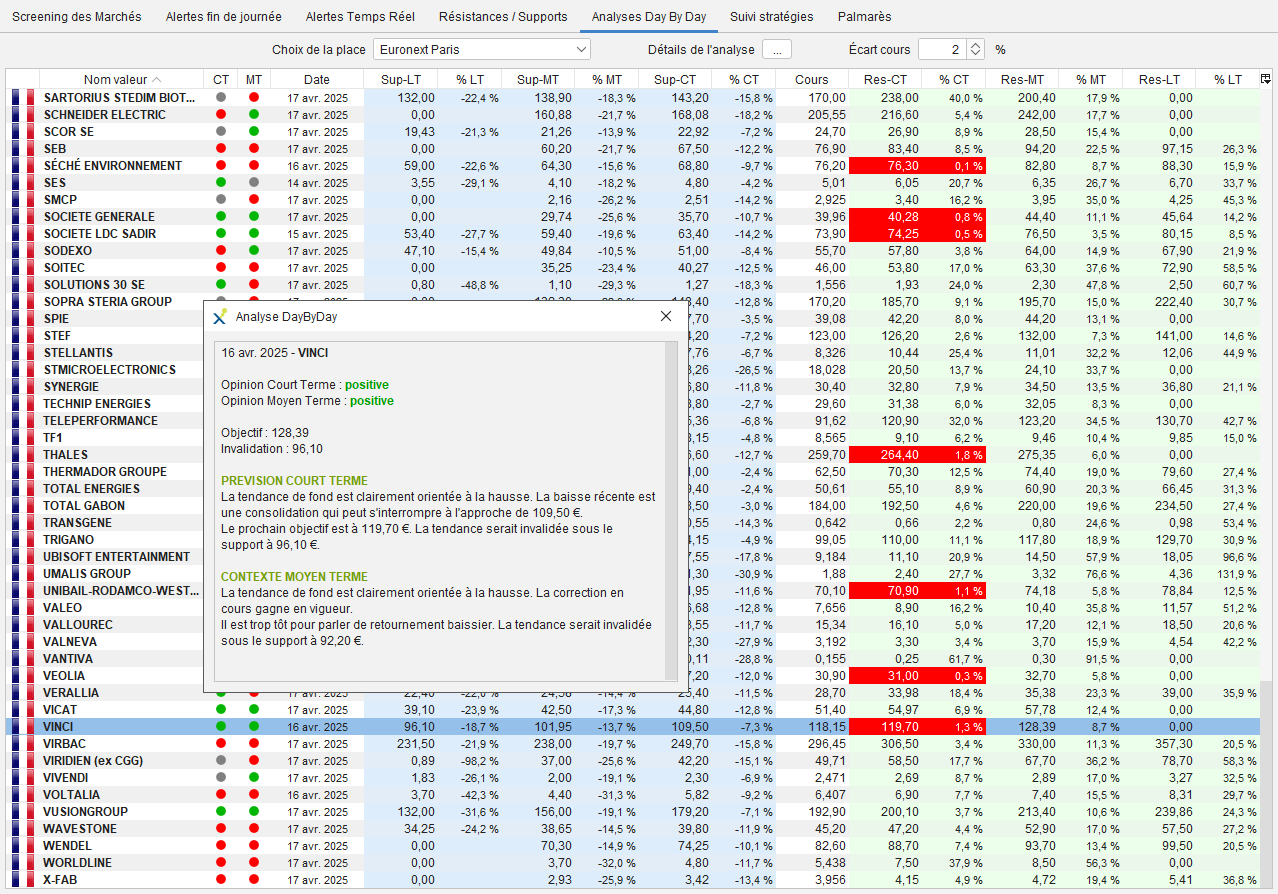Switch to Screening des Marchés tab
The image size is (1278, 894).
click(77, 17)
